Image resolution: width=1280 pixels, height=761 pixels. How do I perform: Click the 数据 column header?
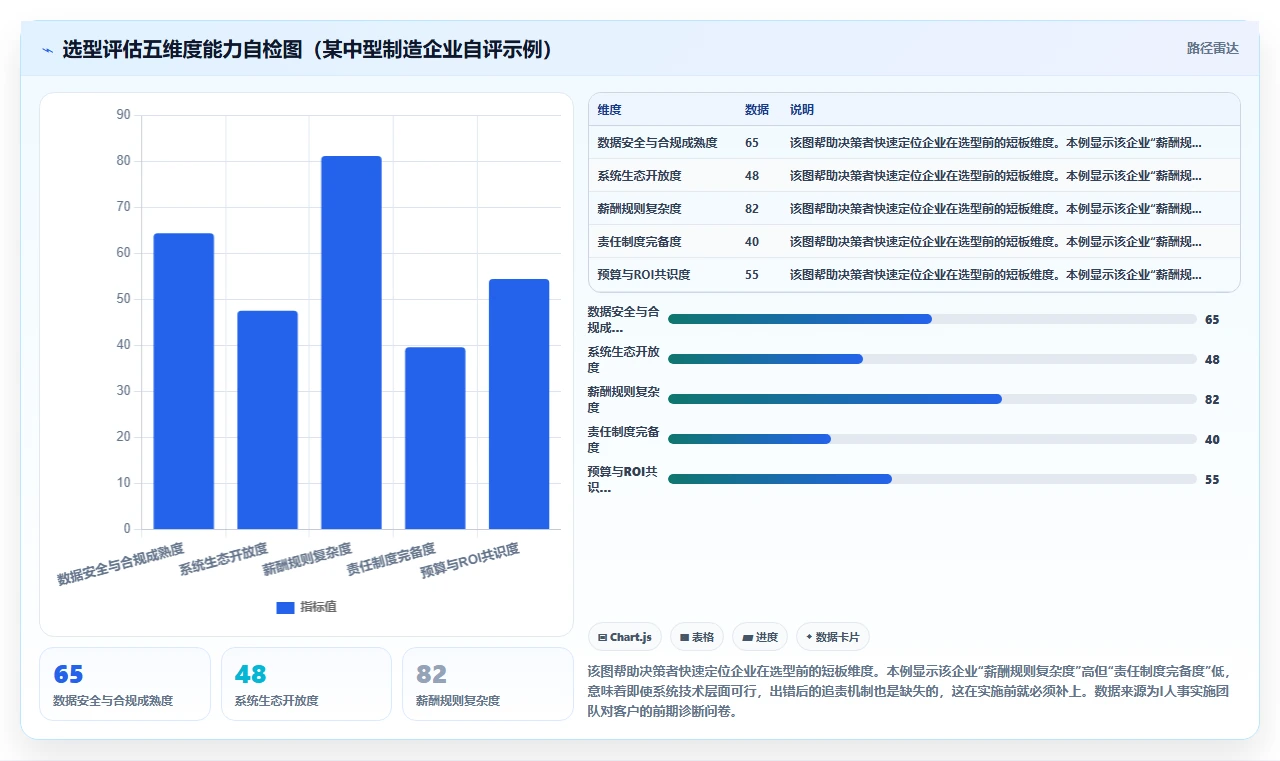coord(757,110)
